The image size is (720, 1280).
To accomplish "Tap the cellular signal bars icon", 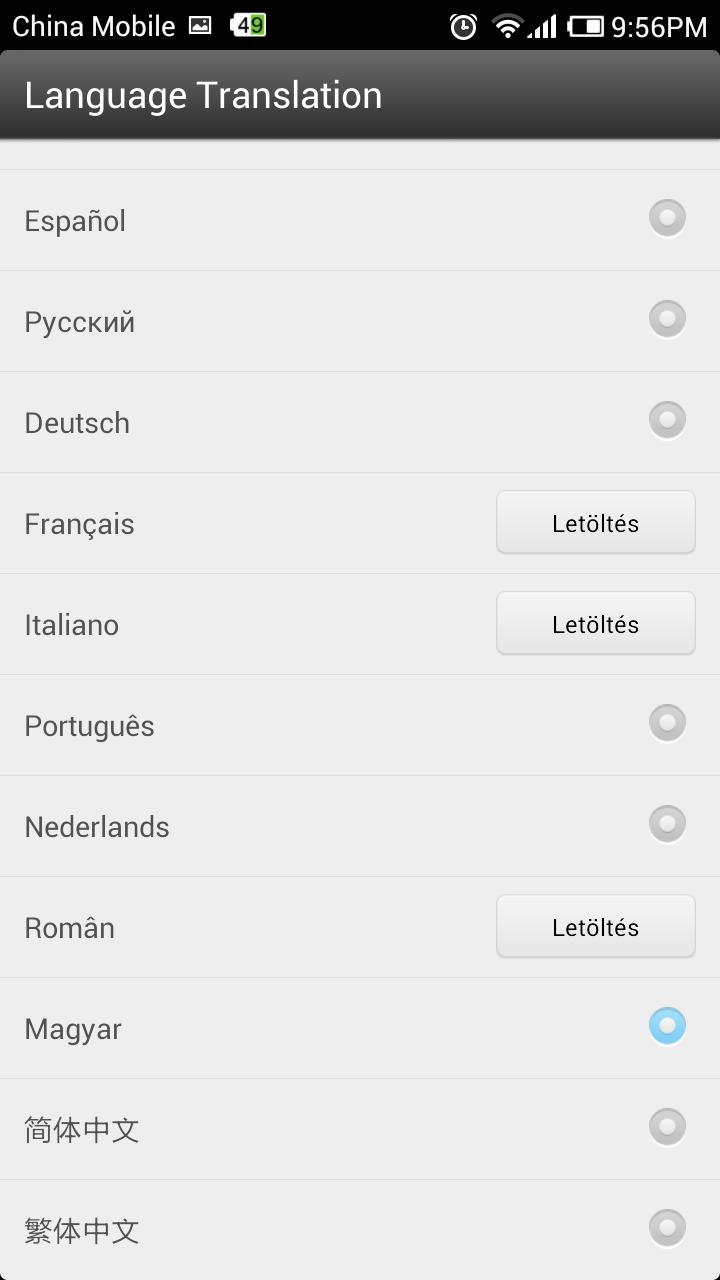I will tap(542, 27).
